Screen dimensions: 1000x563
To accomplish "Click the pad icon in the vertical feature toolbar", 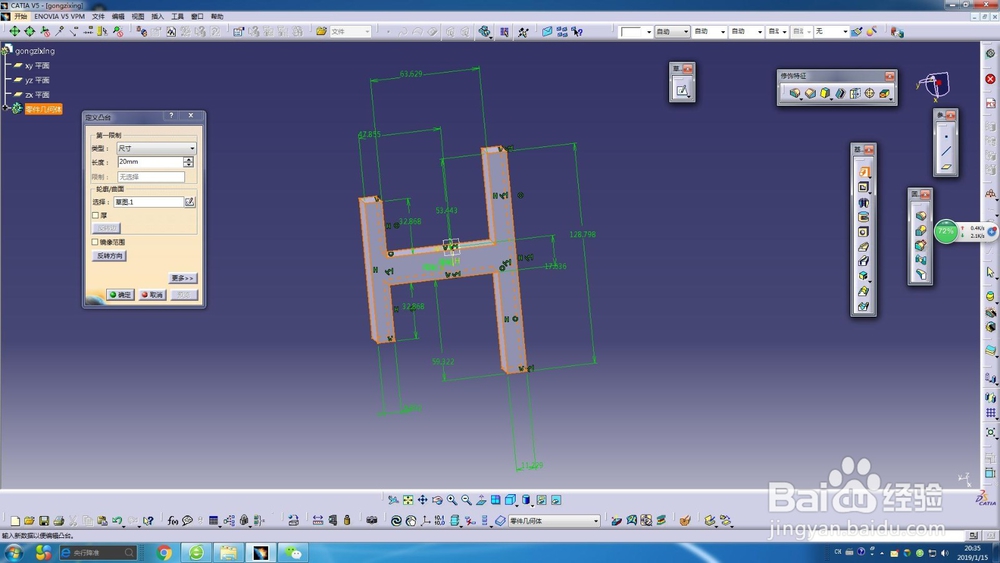I will coord(863,172).
